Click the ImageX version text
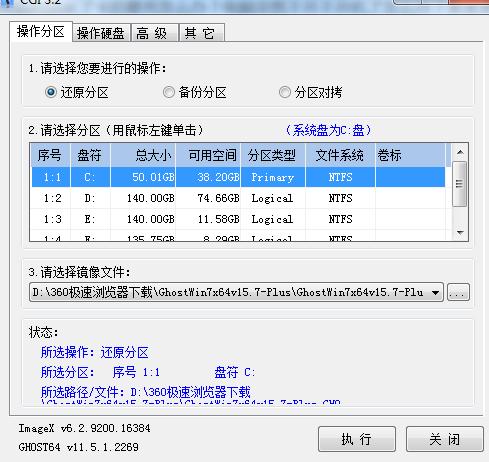This screenshot has width=489, height=462. (84, 428)
